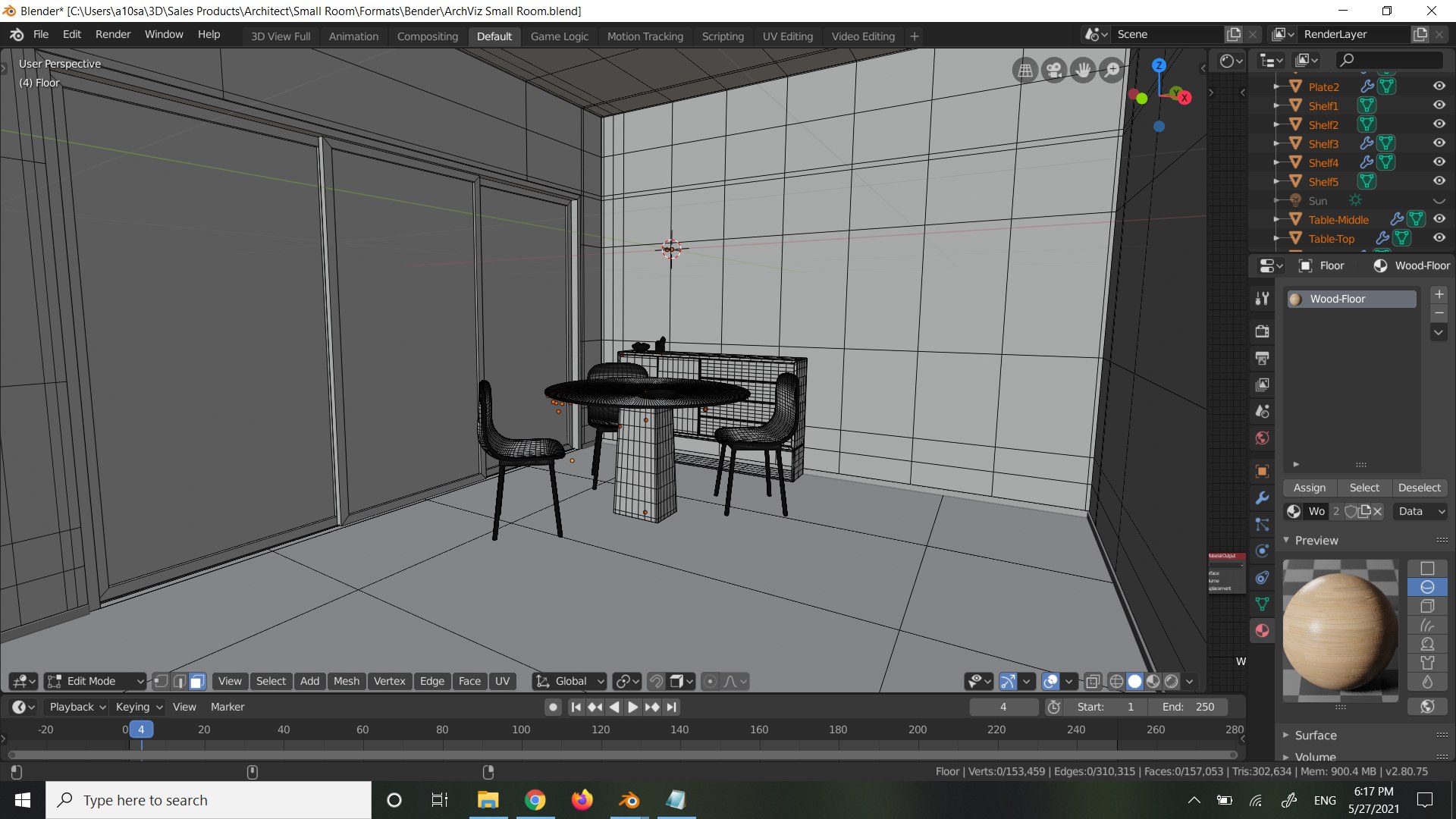1456x819 pixels.
Task: Select edge select mode icon
Action: (x=179, y=681)
